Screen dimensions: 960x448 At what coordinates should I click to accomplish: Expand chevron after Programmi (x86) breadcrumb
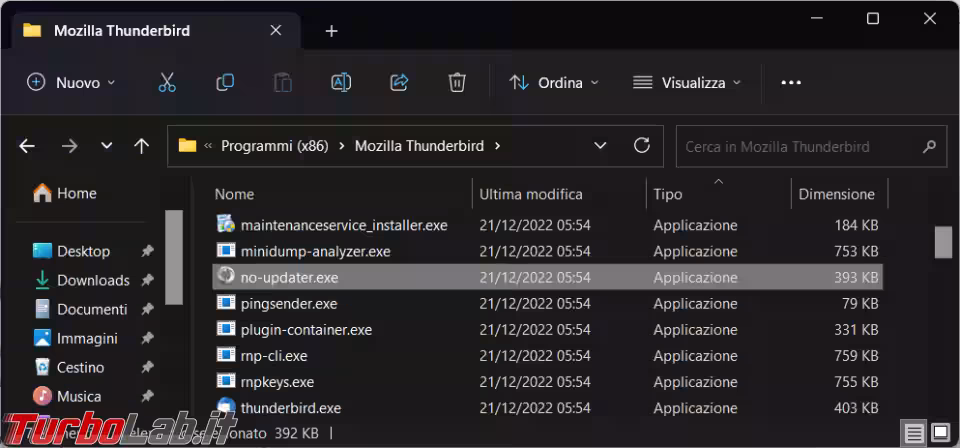[342, 146]
